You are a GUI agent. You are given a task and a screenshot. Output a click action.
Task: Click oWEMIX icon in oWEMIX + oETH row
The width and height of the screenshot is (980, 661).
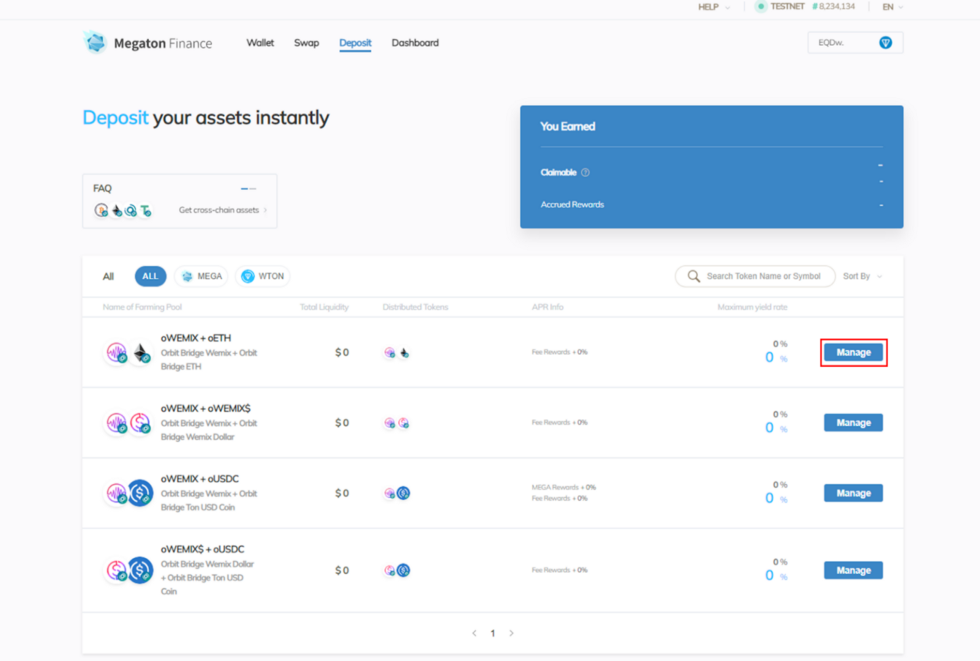116,352
